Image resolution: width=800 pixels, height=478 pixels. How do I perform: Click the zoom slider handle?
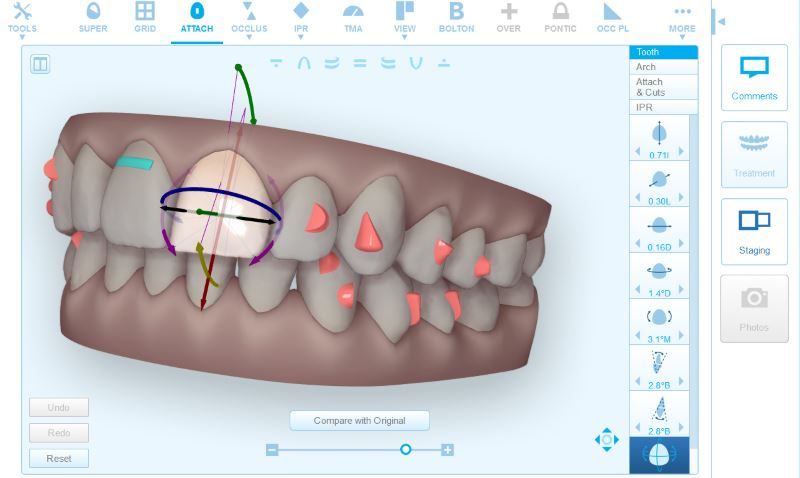(x=405, y=450)
